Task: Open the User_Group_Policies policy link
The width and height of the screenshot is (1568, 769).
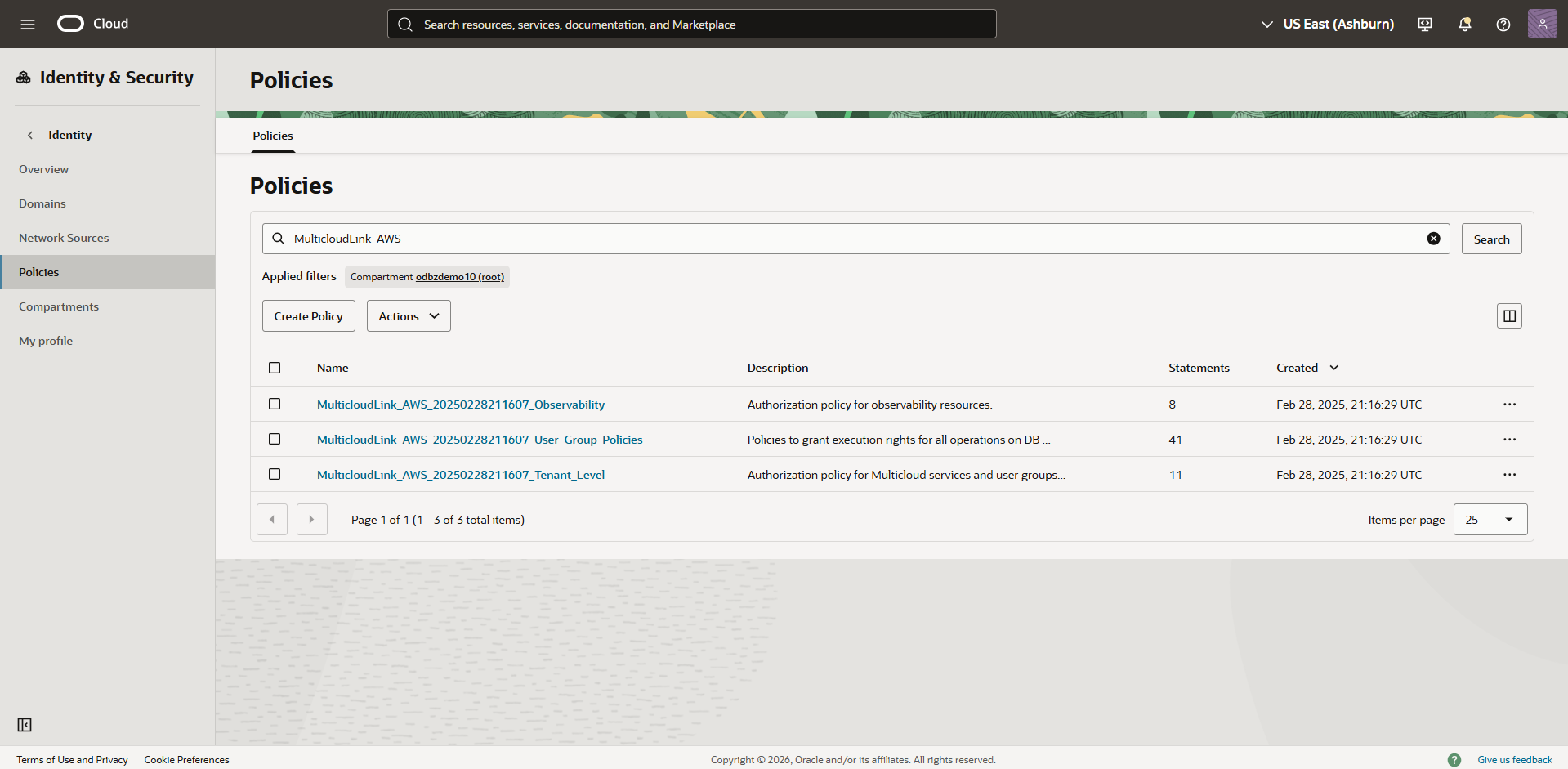Action: click(480, 440)
